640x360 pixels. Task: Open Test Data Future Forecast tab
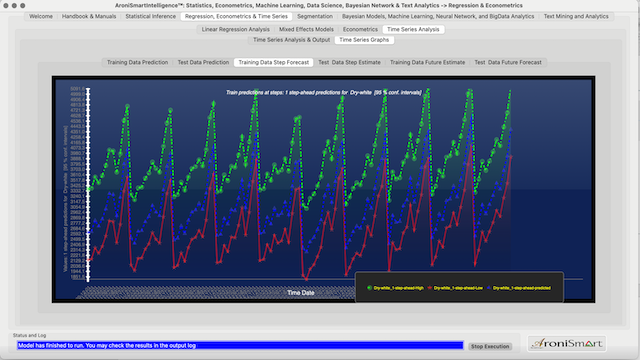[508, 62]
